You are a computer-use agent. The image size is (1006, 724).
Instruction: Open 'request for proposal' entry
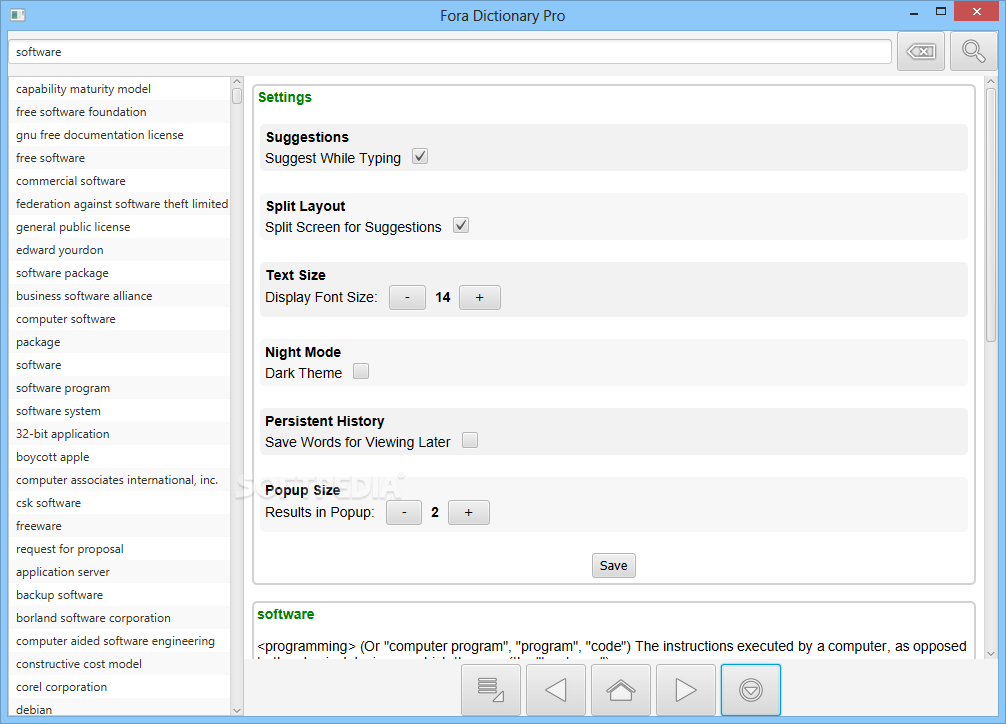[x=119, y=549]
